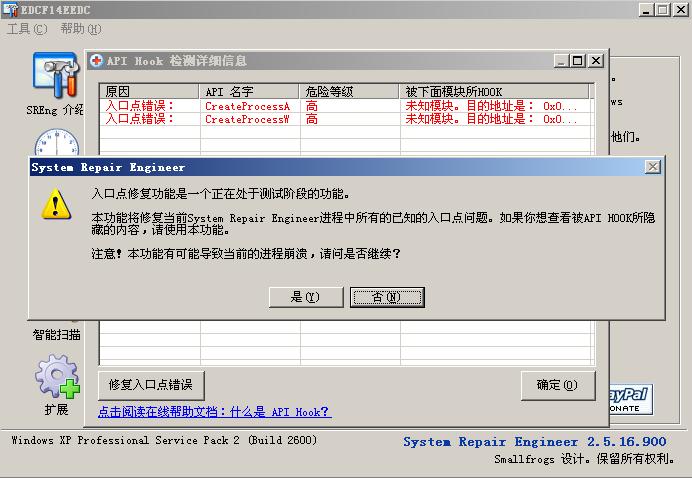Close the System Repair Engineer dialog
Viewport: 692px width, 478px height.
click(x=653, y=167)
